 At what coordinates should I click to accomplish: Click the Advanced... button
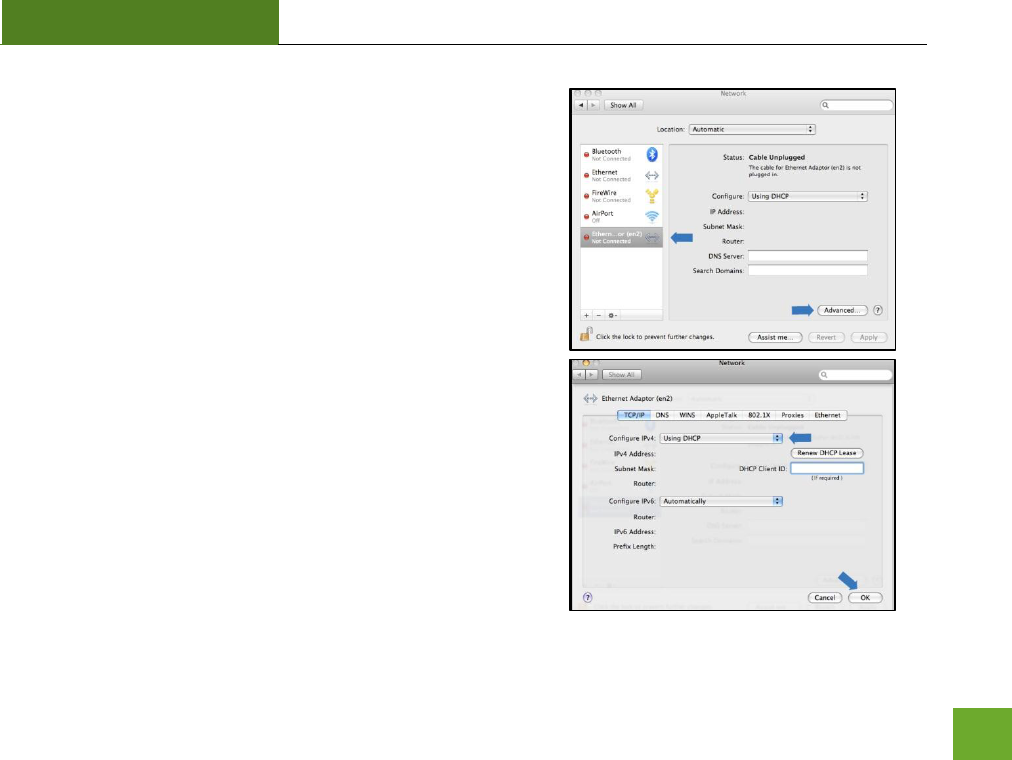(842, 310)
